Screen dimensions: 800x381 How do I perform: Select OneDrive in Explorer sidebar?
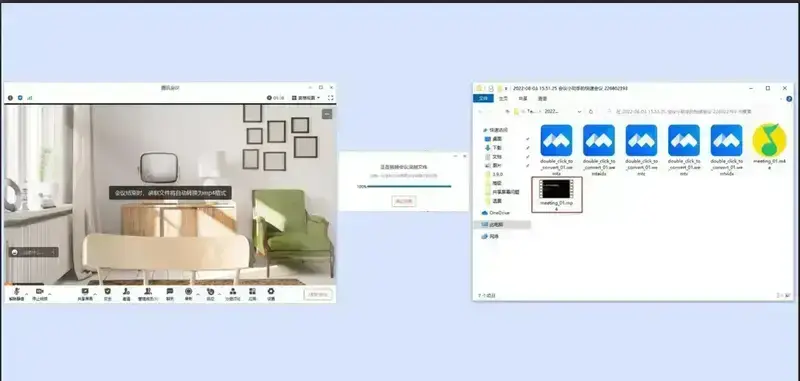(x=496, y=213)
